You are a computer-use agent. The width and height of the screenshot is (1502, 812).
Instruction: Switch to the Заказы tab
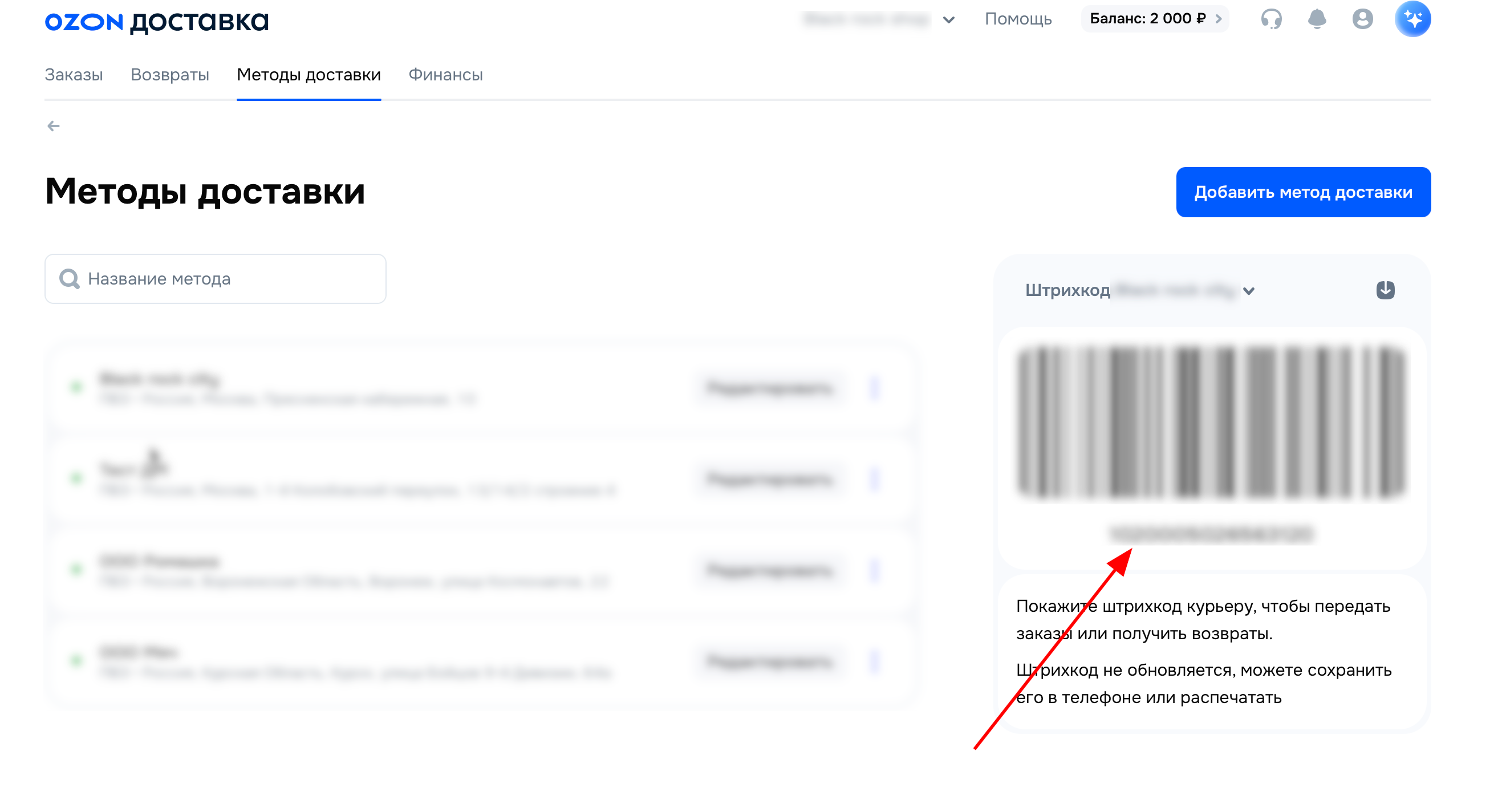[74, 75]
